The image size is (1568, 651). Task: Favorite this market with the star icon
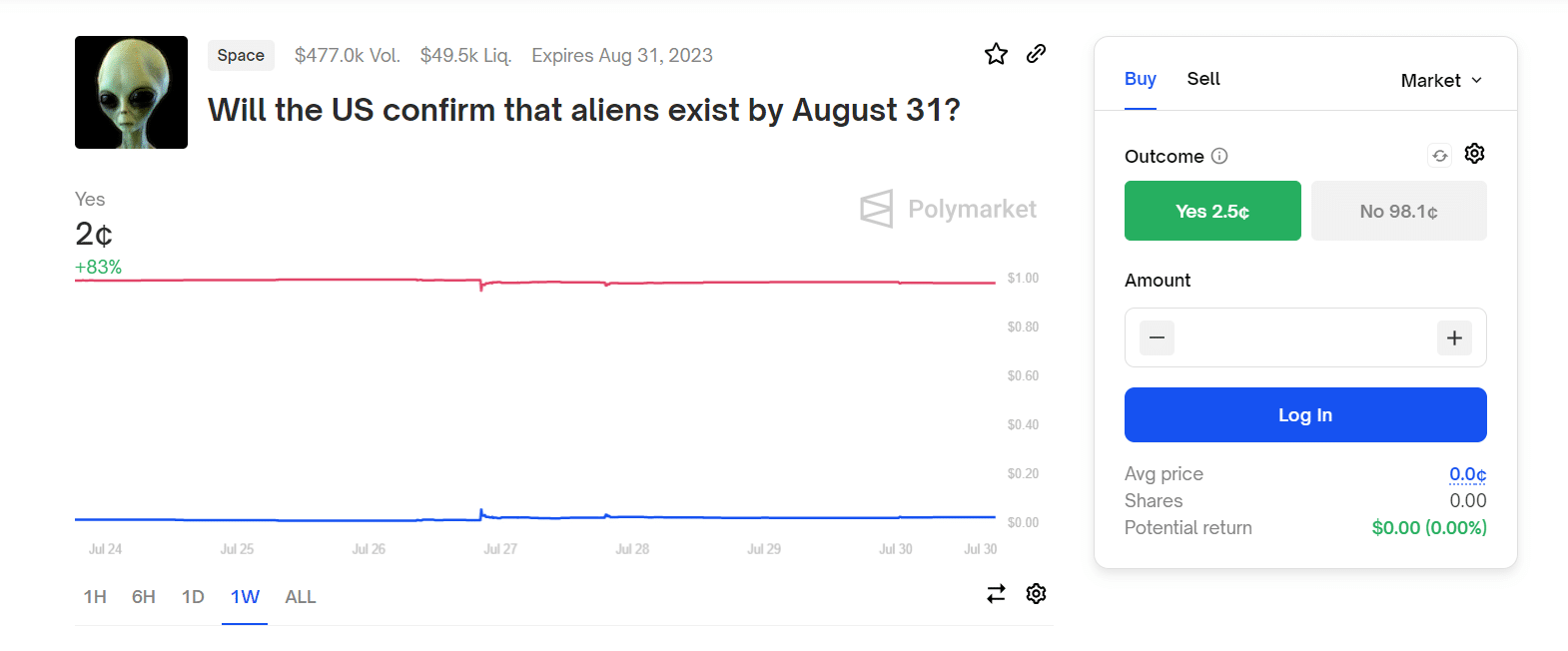click(x=996, y=54)
